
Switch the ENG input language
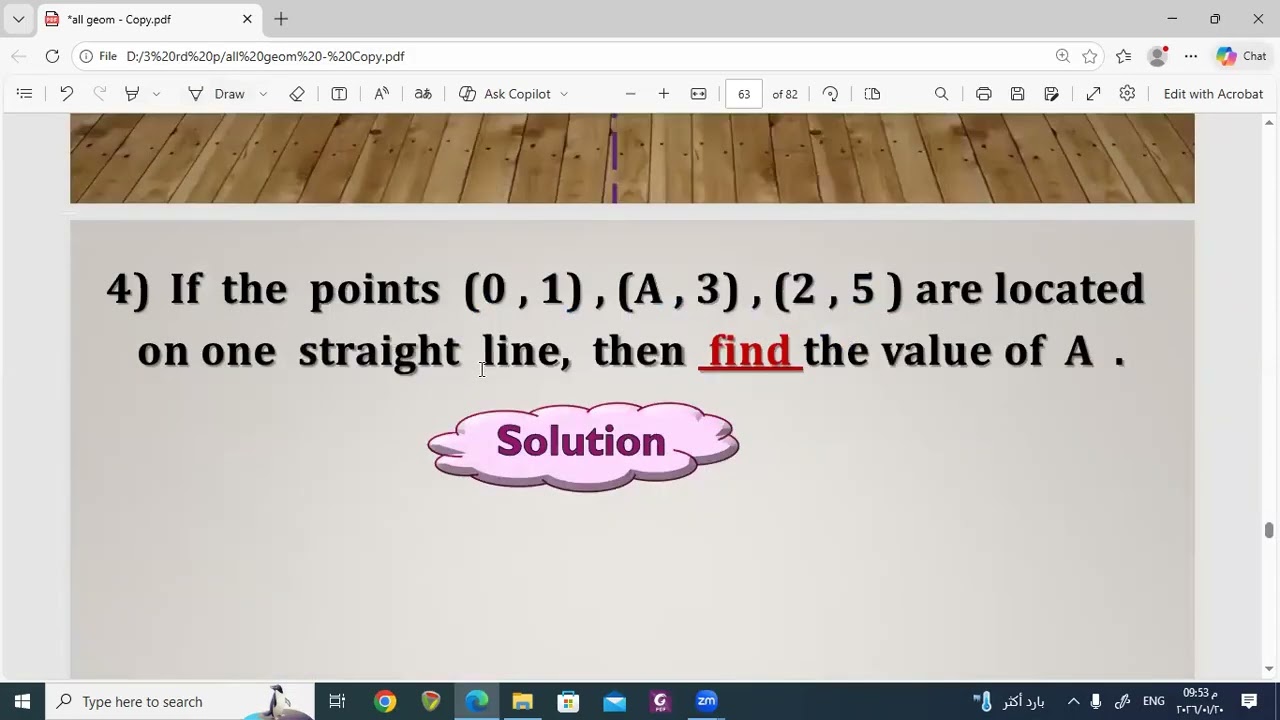pyautogui.click(x=1153, y=701)
